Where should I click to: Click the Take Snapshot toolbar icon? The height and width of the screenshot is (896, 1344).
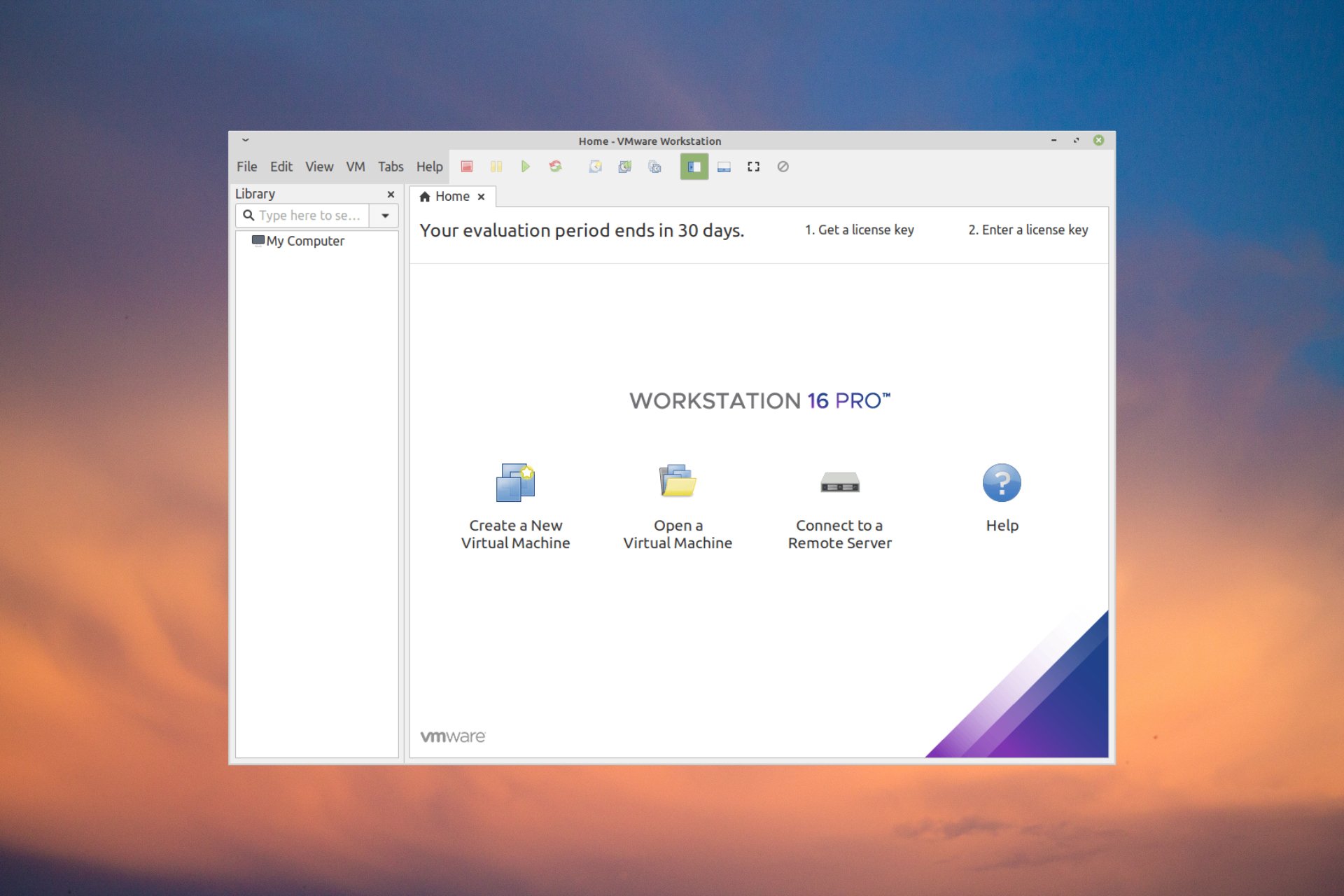tap(595, 167)
